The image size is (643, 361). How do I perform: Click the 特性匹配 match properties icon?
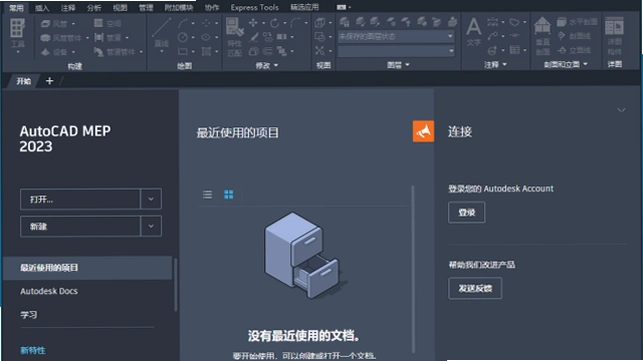click(x=235, y=28)
